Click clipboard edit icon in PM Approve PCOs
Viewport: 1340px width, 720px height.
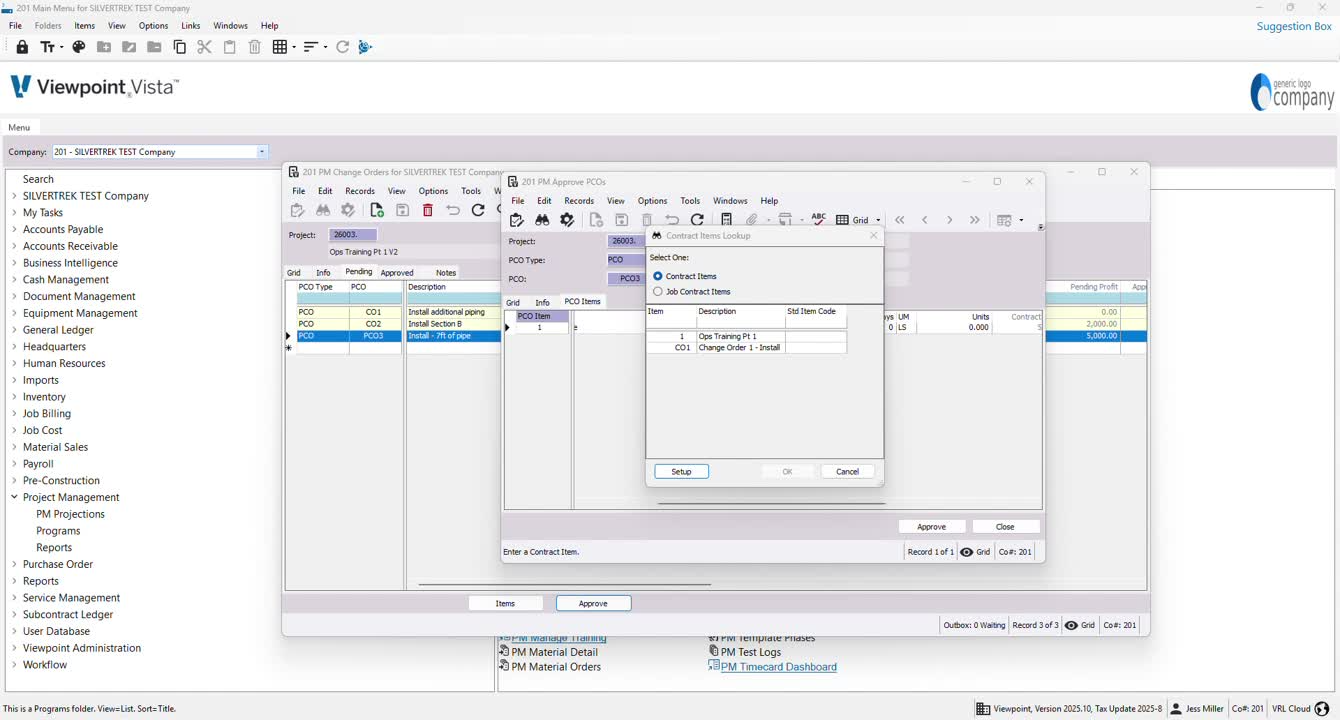[517, 220]
